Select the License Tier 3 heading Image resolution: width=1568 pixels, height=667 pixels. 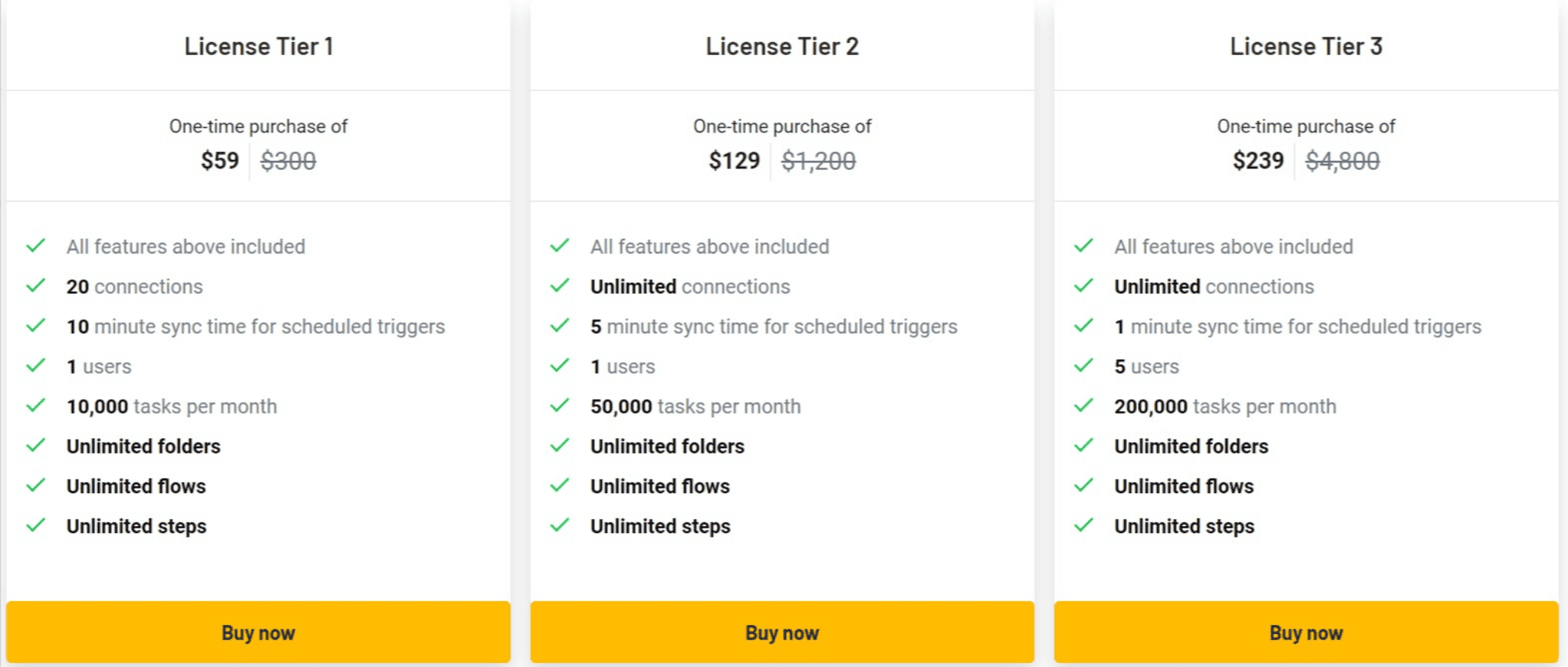[1306, 47]
